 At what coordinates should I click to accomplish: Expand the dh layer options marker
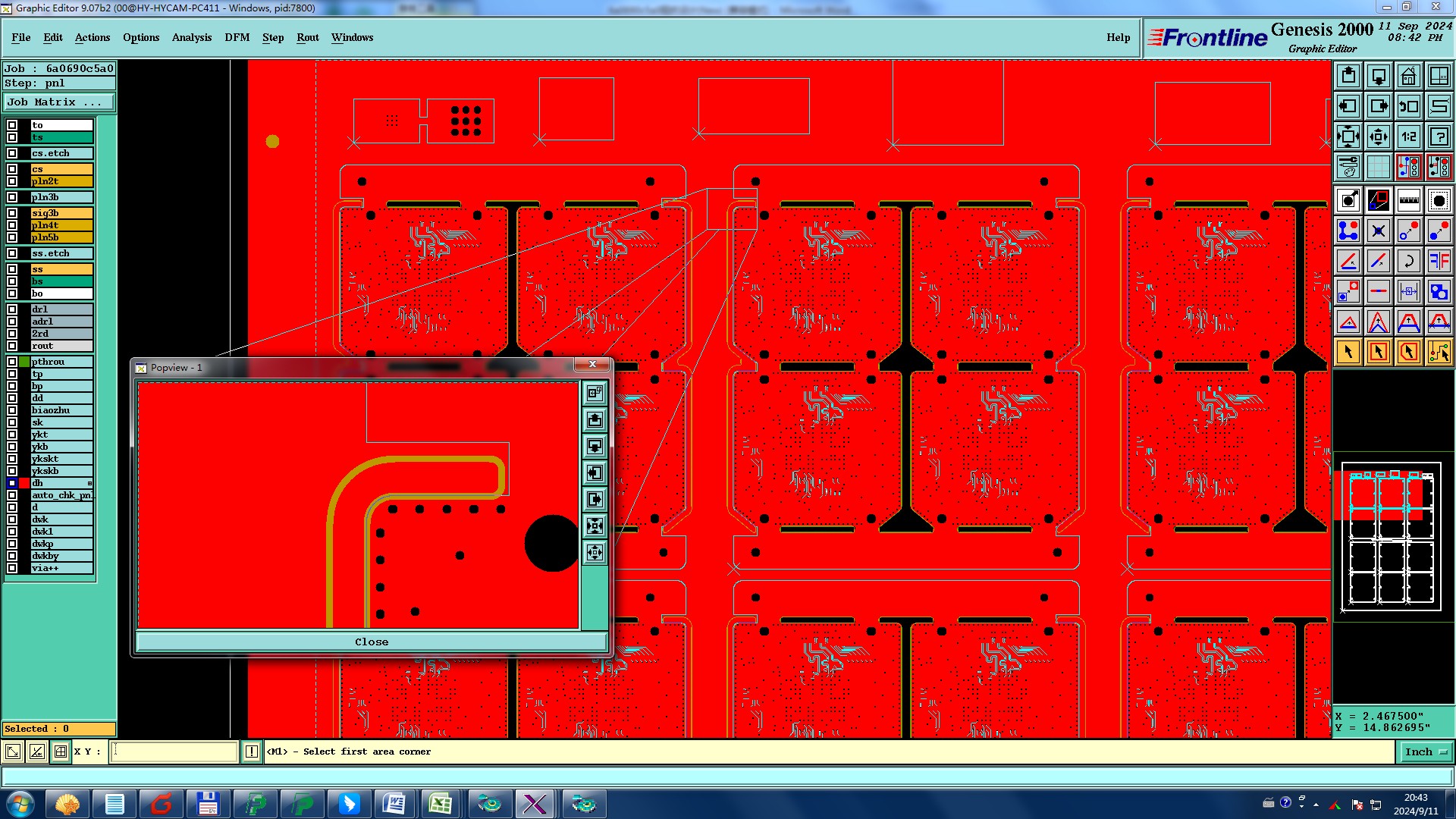pos(89,484)
